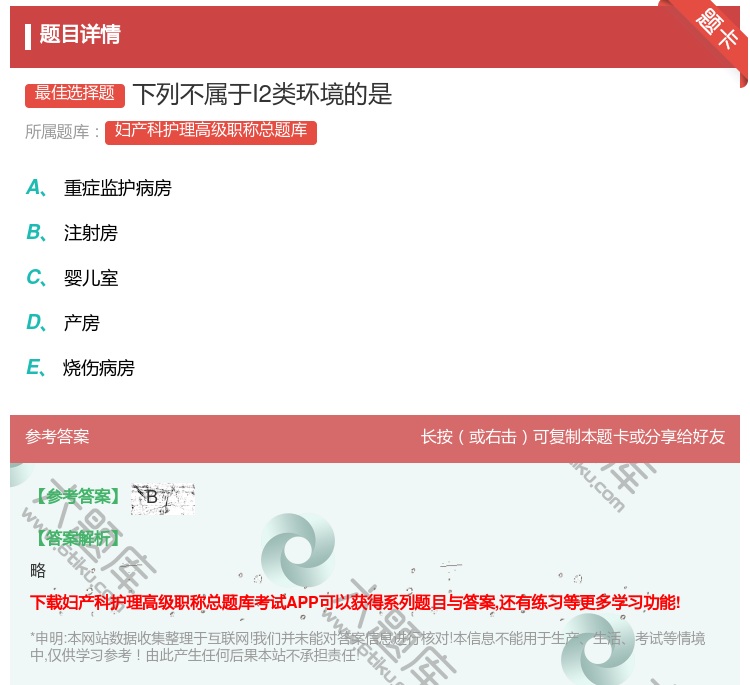Select option B 注射房

tap(72, 233)
